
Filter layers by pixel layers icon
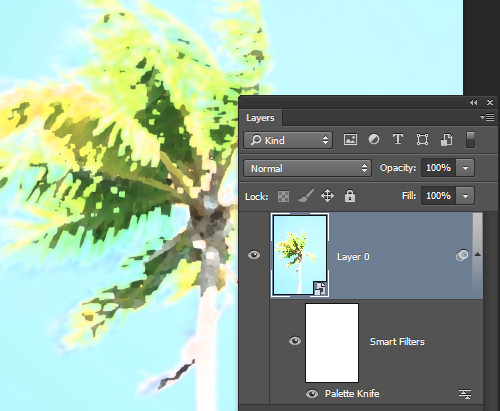[350, 139]
